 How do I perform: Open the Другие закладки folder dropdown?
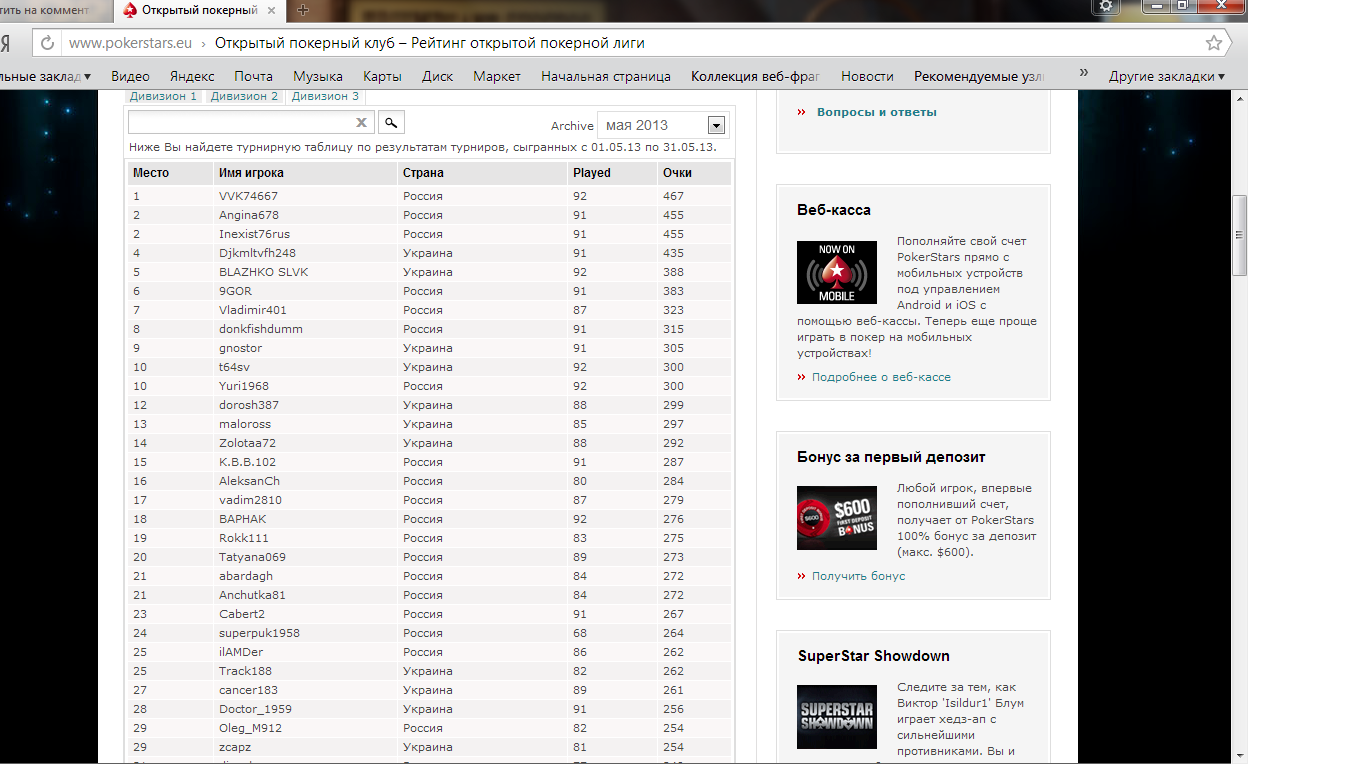click(x=1166, y=76)
